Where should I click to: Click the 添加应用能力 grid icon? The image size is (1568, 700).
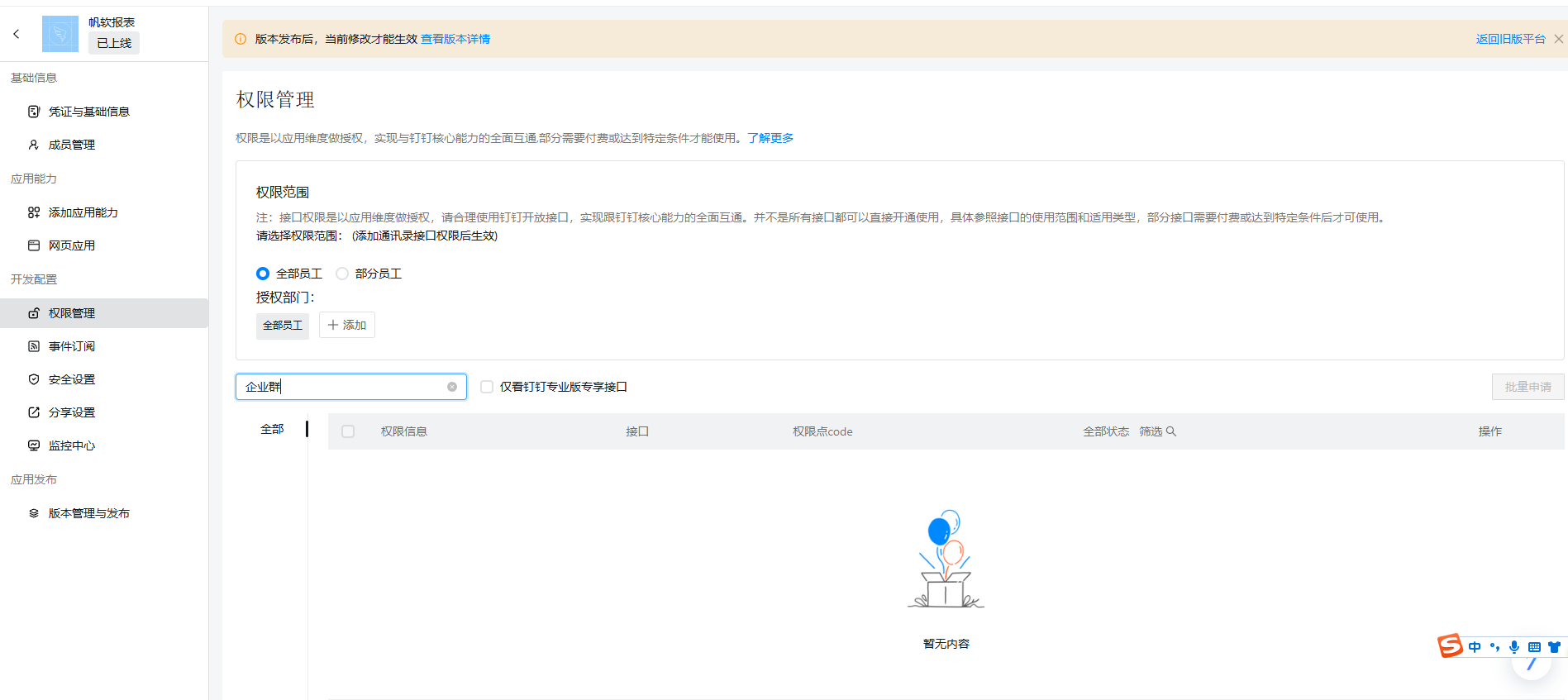tap(34, 212)
